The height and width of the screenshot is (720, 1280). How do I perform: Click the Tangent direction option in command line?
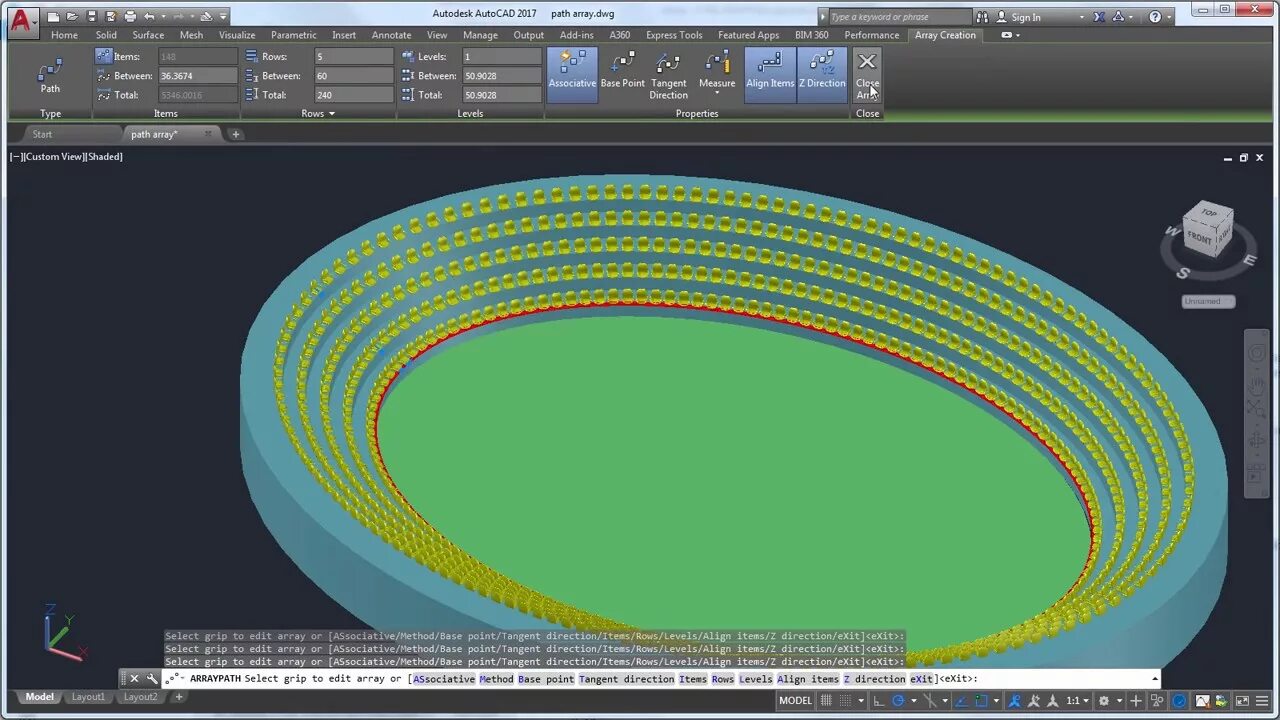pyautogui.click(x=626, y=679)
